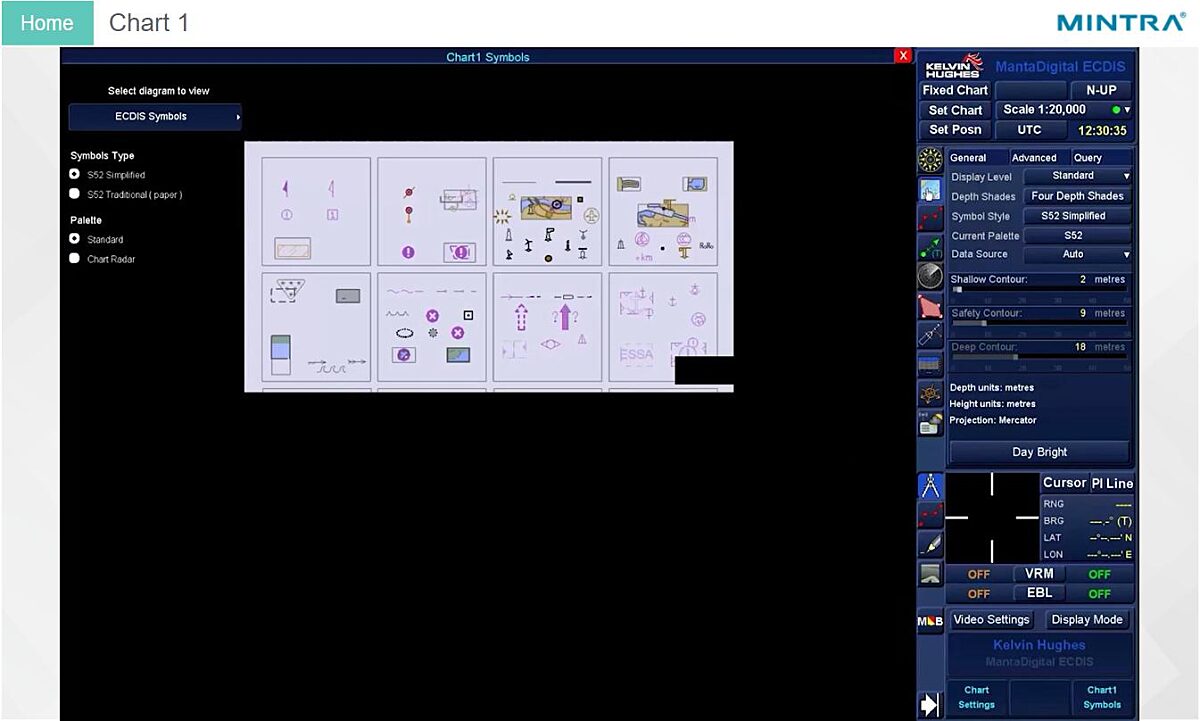
Task: Close the Chart1 Symbols window with red X
Action: [903, 57]
